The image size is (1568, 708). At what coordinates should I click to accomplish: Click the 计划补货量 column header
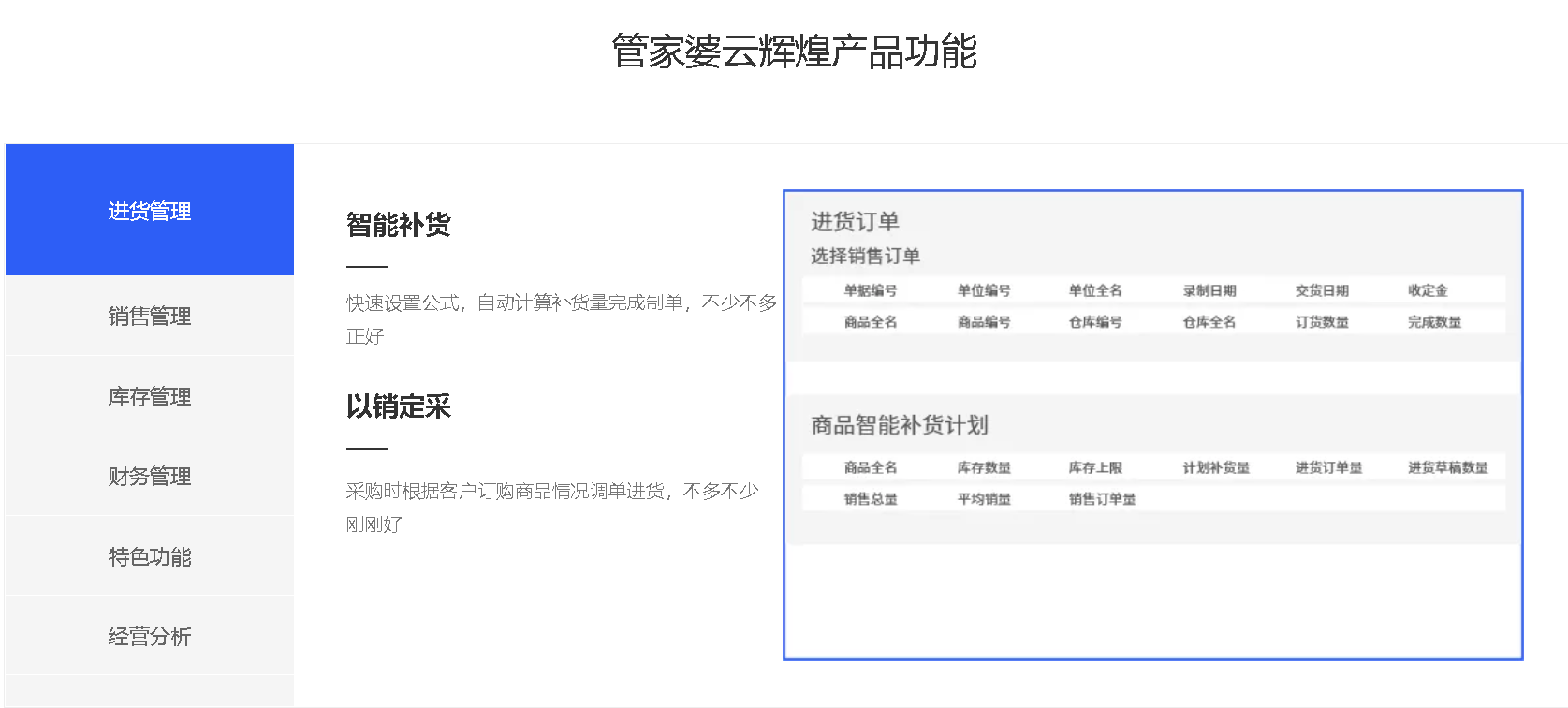(1216, 467)
